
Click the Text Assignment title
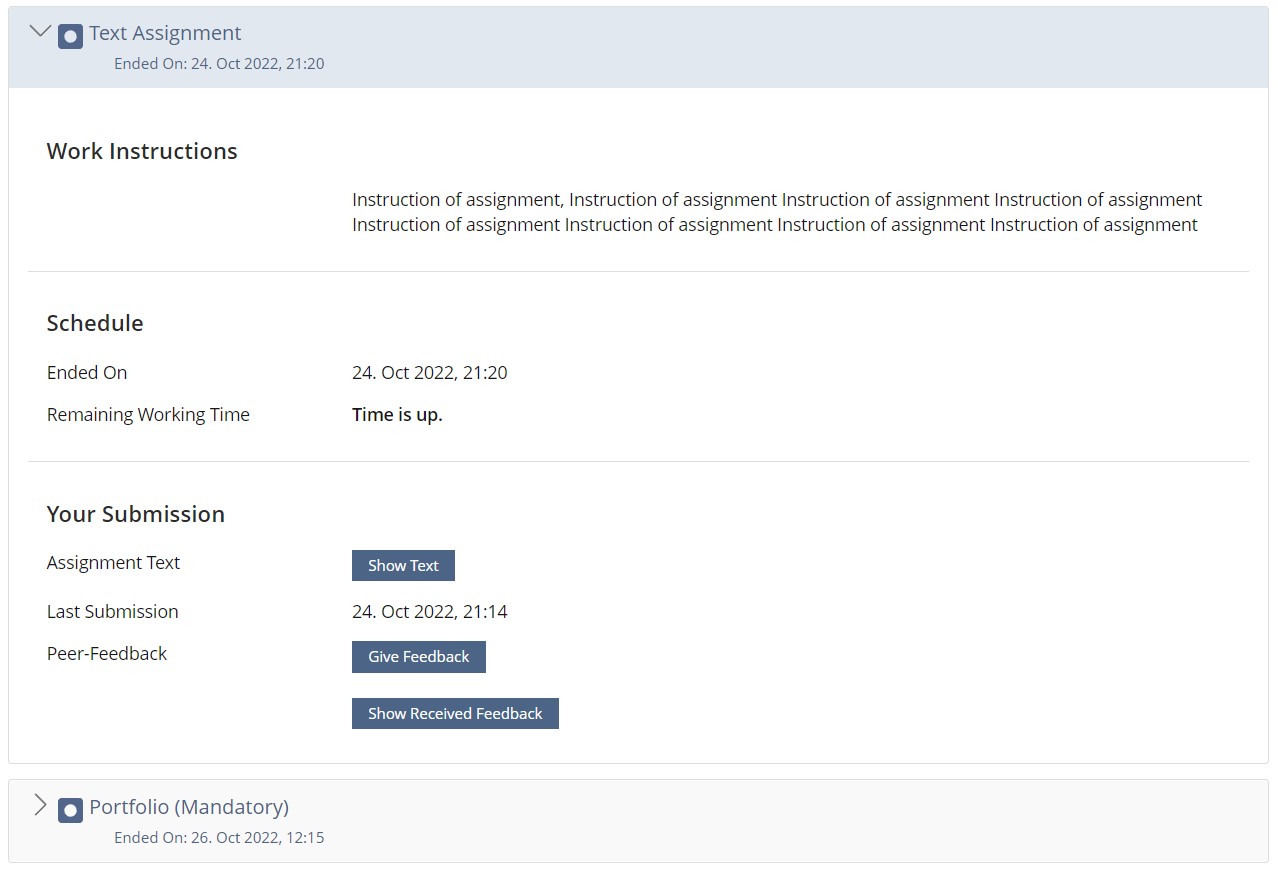(165, 33)
